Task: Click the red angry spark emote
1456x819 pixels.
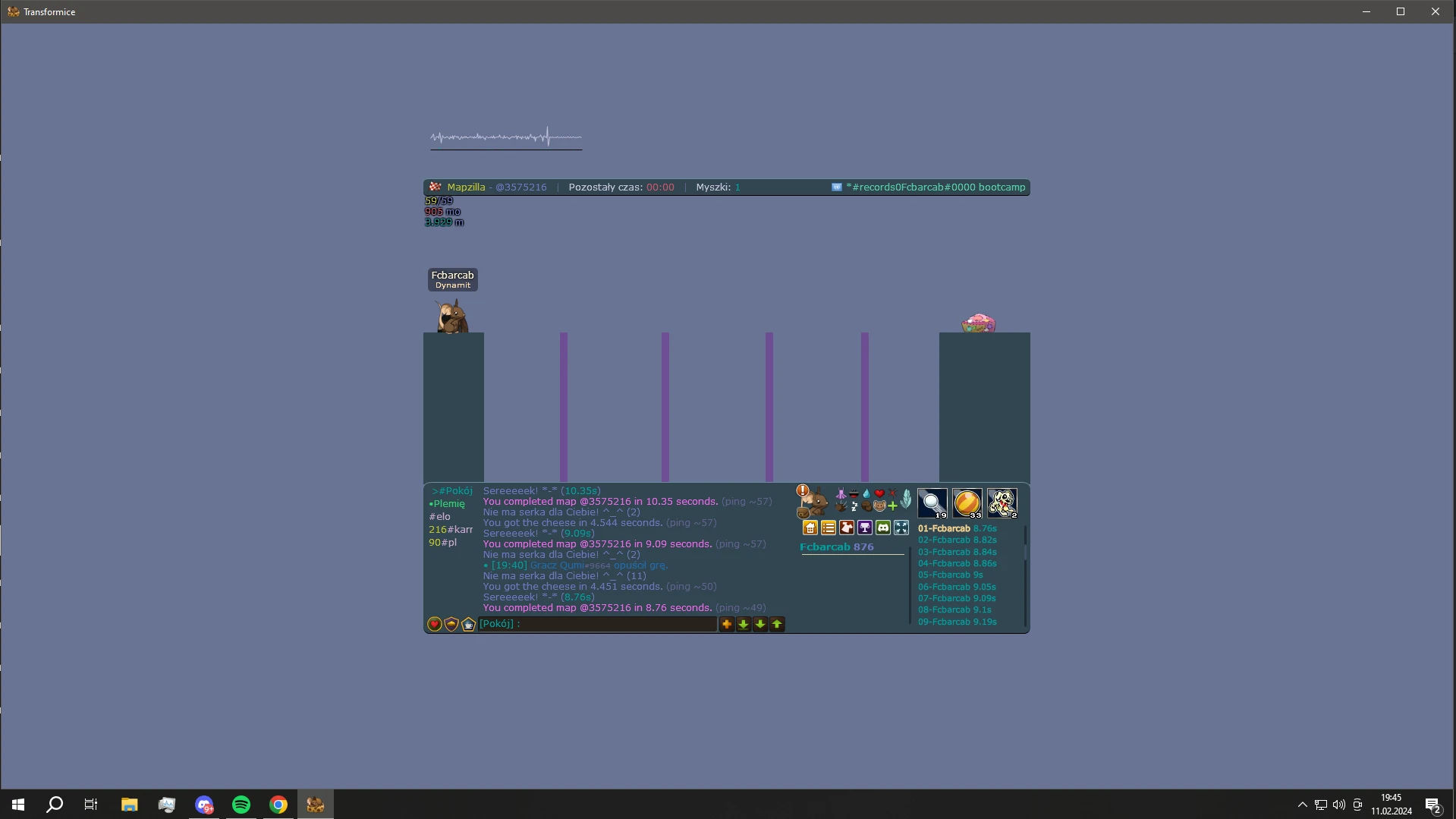Action: coord(892,494)
